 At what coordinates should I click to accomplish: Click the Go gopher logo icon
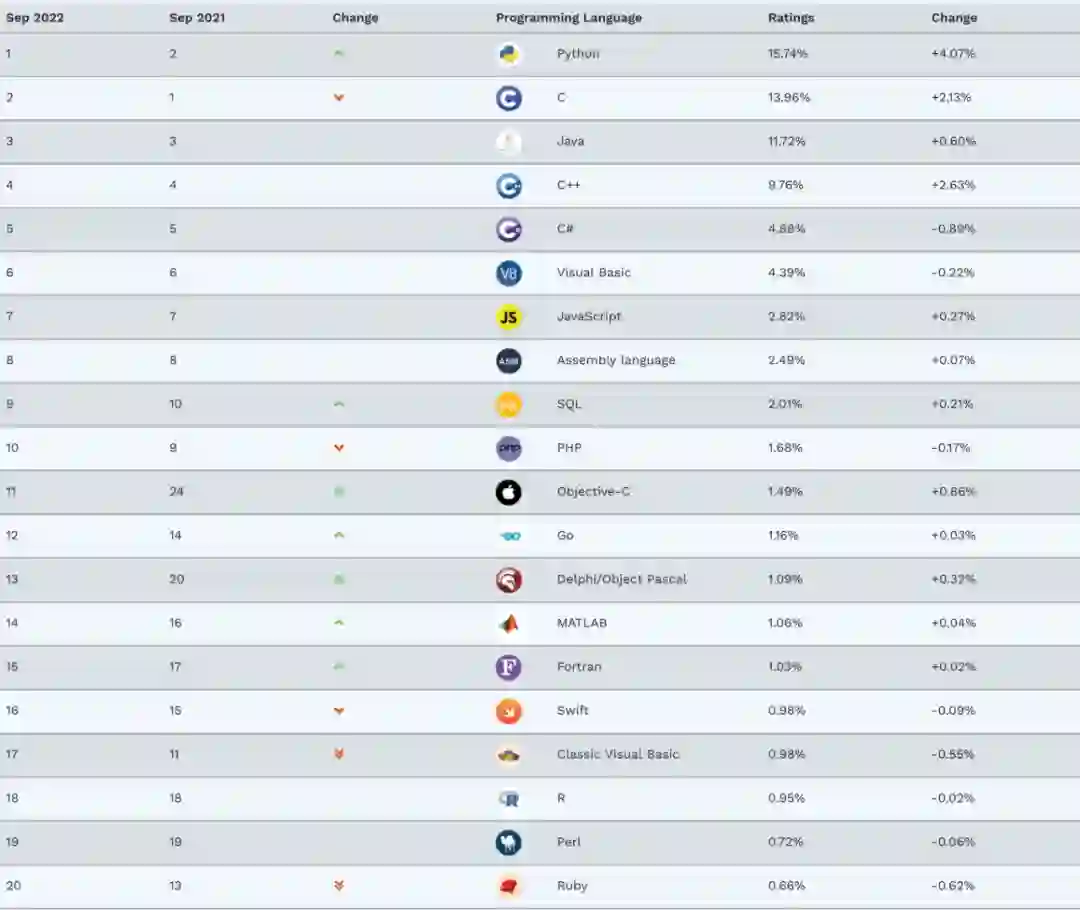(x=509, y=536)
